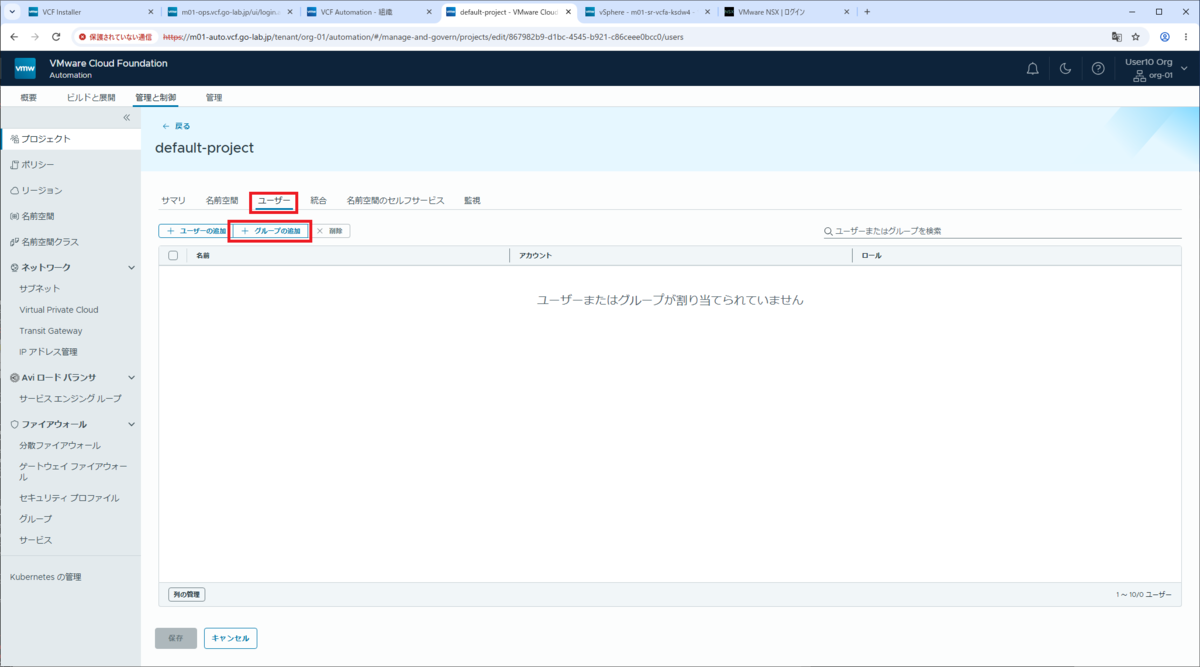Toggle dark mode moon icon

point(1066,69)
